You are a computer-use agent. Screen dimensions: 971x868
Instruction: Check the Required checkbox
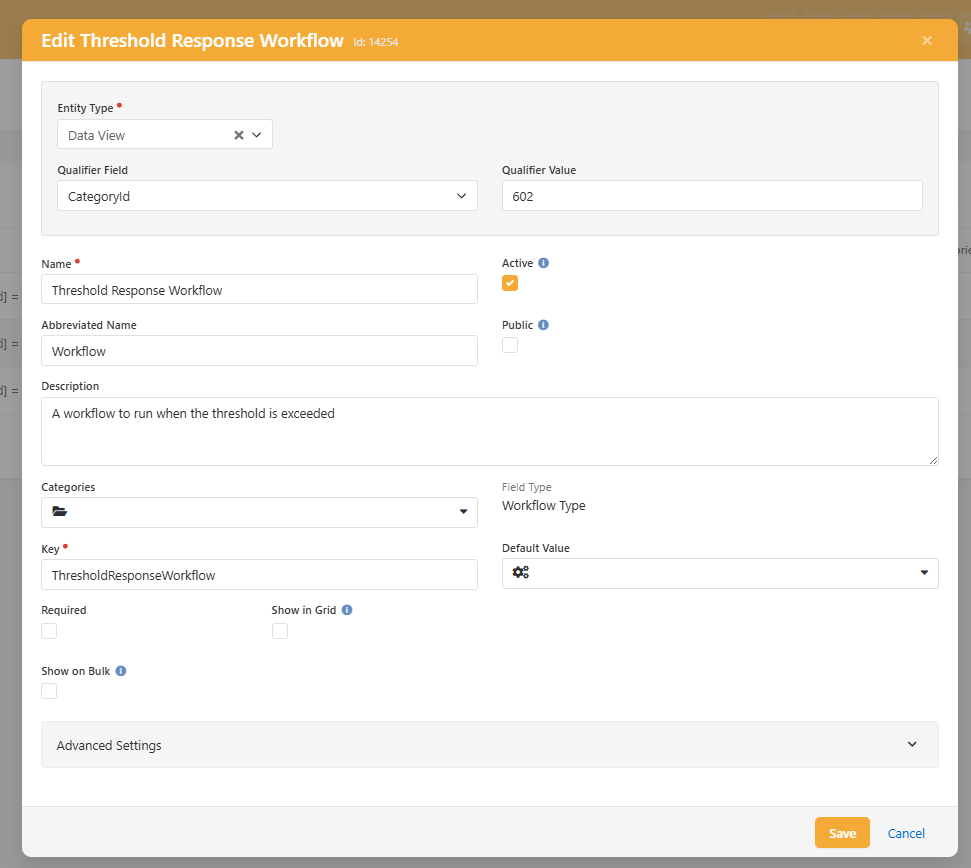click(49, 631)
